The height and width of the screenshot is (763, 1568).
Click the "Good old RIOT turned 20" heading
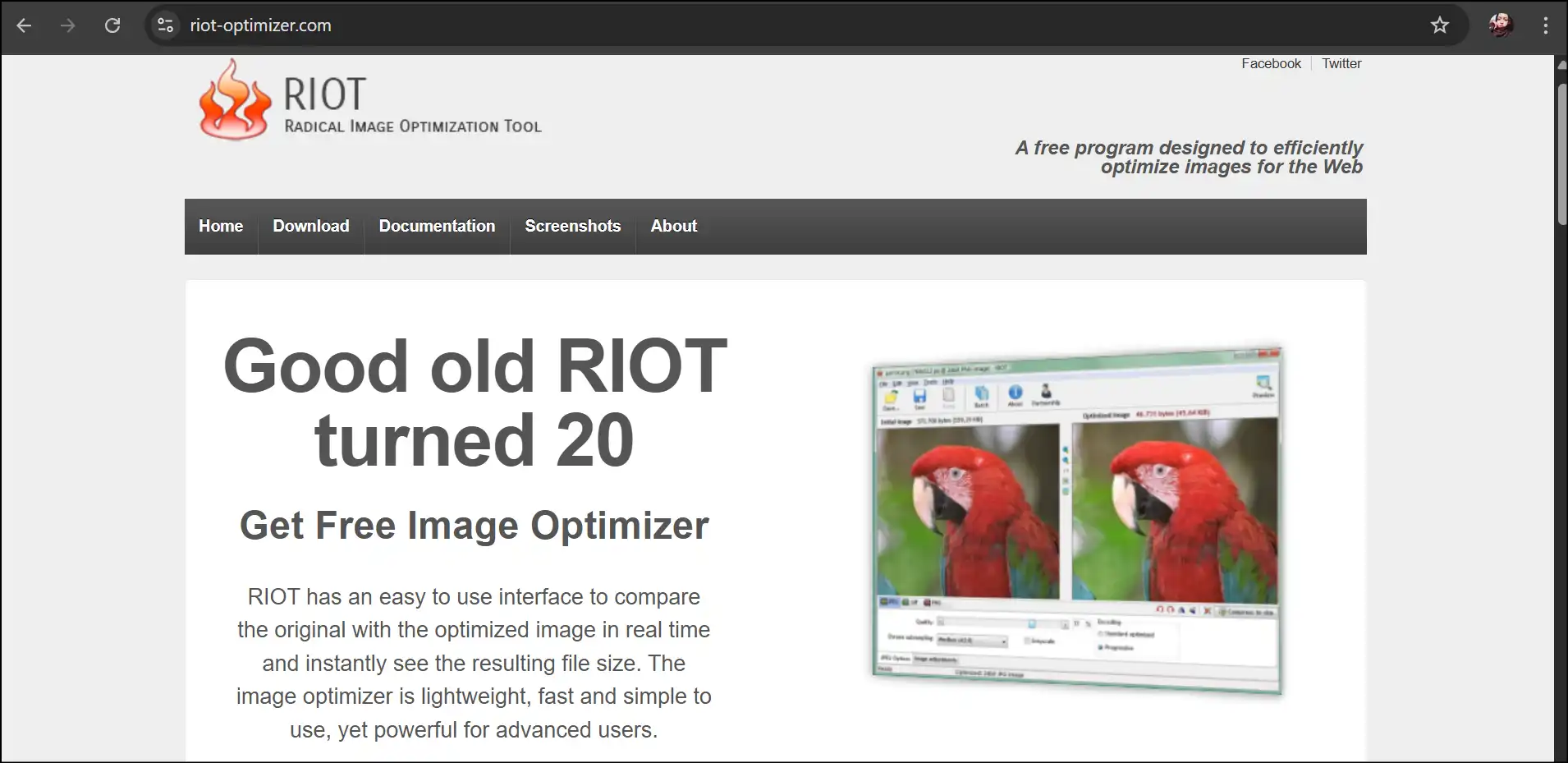click(x=475, y=402)
